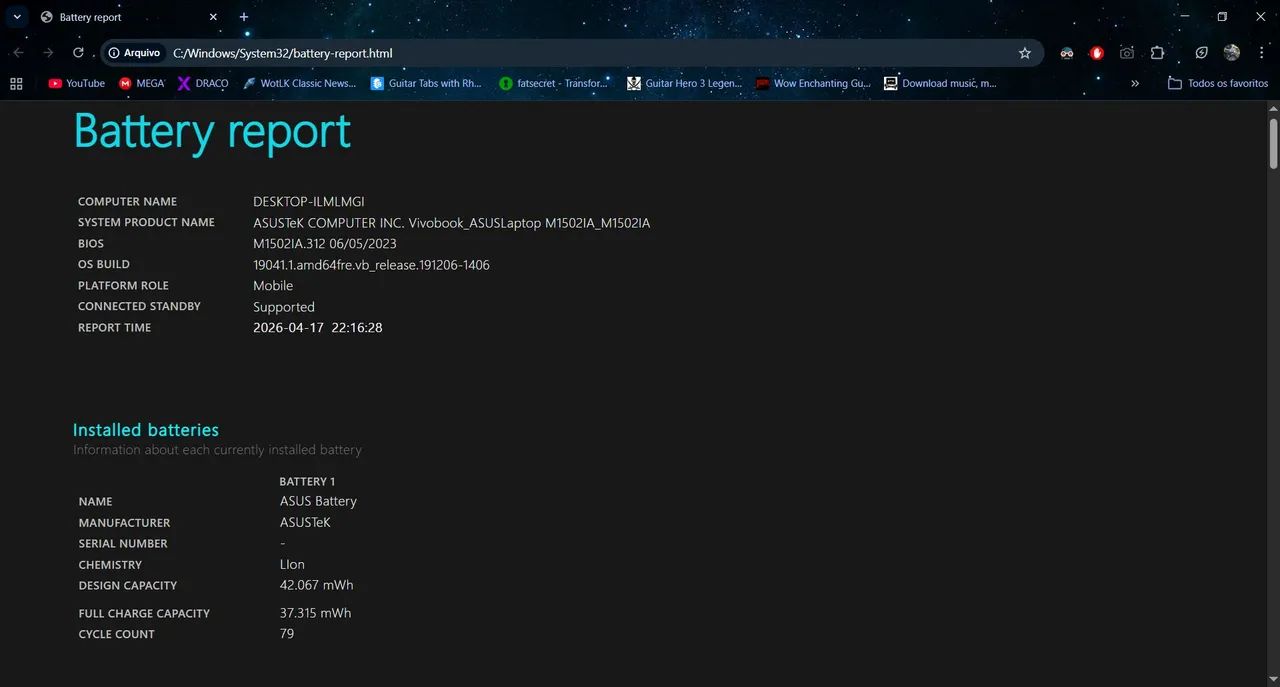Open the fatsecret bookmark
The height and width of the screenshot is (687, 1280).
point(554,84)
